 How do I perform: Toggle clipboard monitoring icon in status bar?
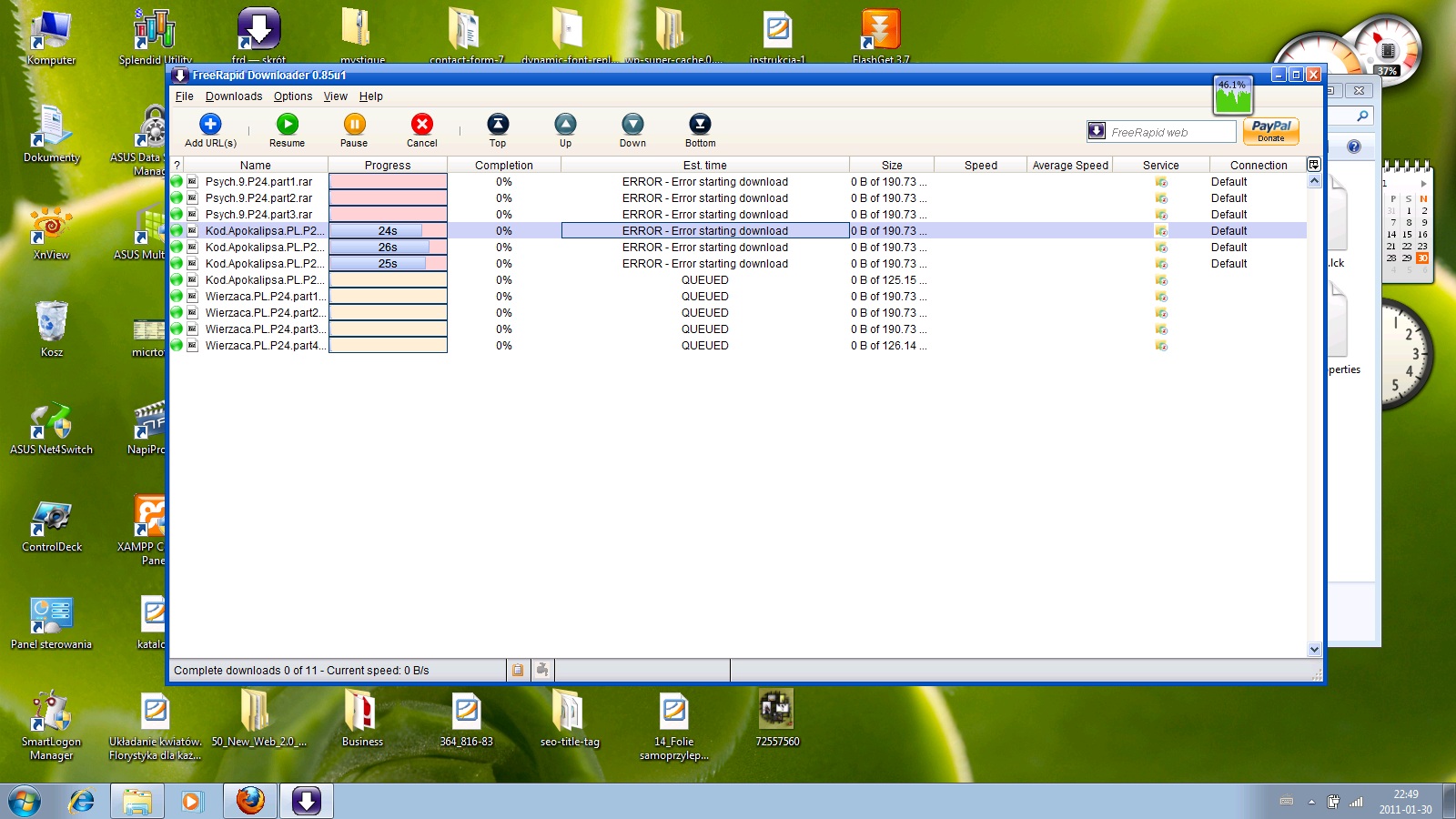click(x=518, y=671)
